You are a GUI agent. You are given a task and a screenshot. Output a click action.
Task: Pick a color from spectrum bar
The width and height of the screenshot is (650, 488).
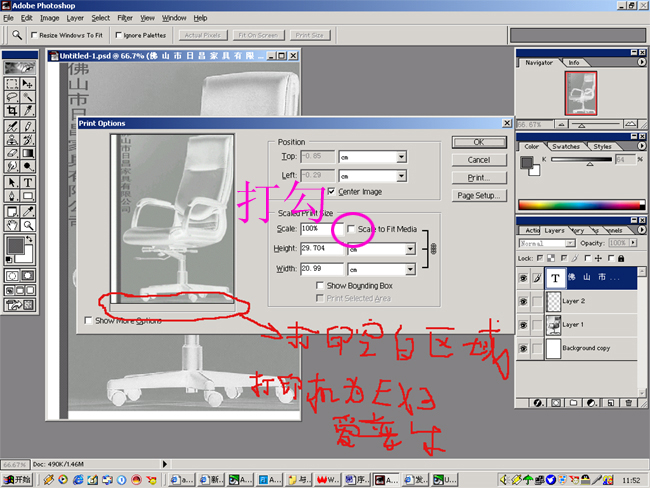581,205
